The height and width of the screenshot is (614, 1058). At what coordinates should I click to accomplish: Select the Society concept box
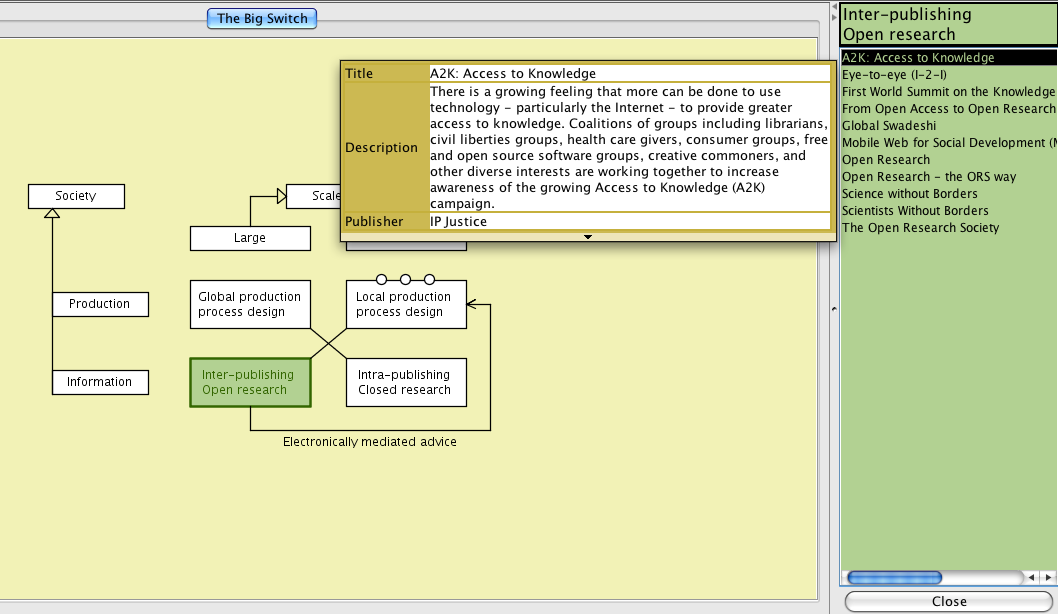pyautogui.click(x=76, y=196)
